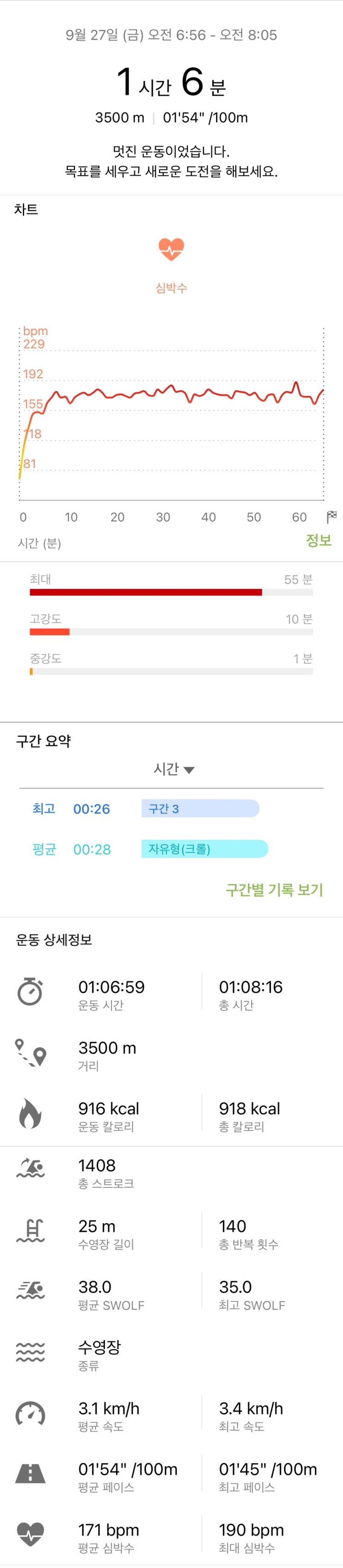
Task: Select the 구간 3 best lap bar
Action: coord(200,808)
